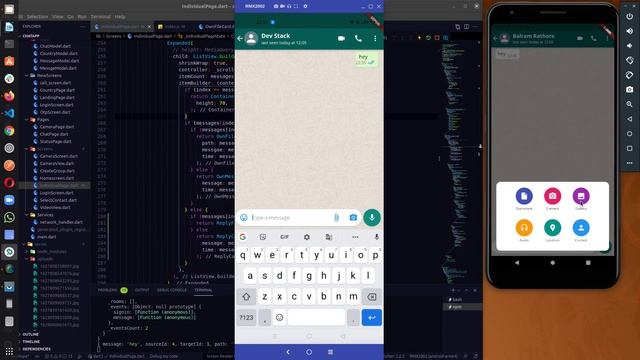This screenshot has width=640, height=360.
Task: Tap the Camera attachment icon in emulator
Action: click(x=552, y=196)
